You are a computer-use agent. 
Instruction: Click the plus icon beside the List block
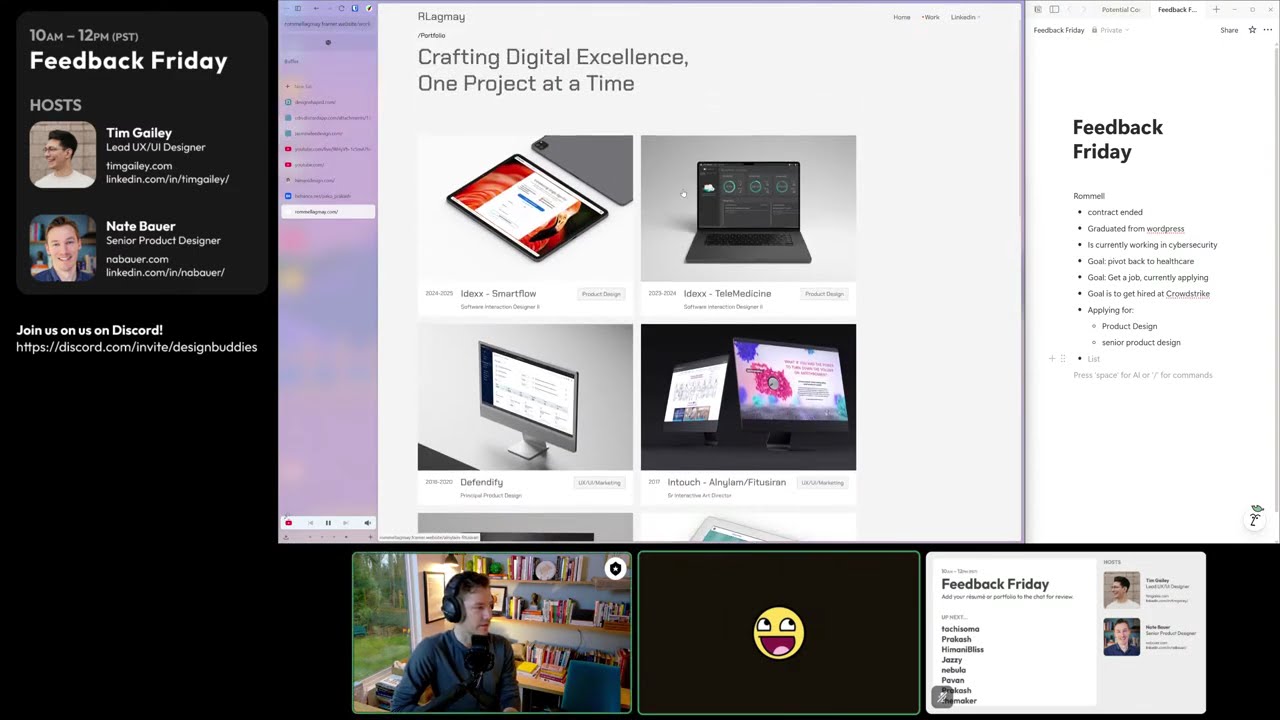1051,358
